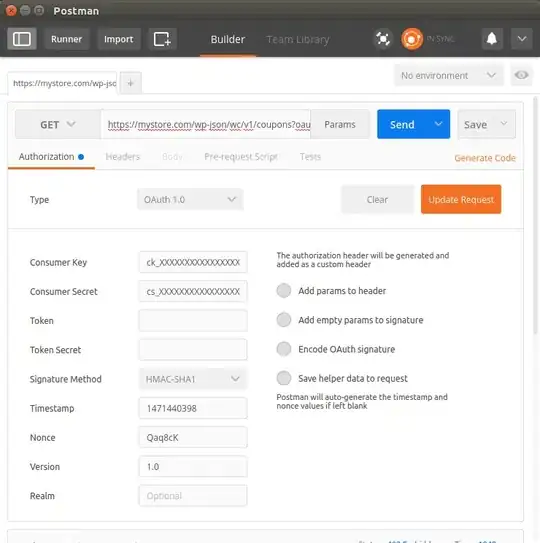540x543 pixels.
Task: Click the Timestamp field
Action: pos(193,408)
